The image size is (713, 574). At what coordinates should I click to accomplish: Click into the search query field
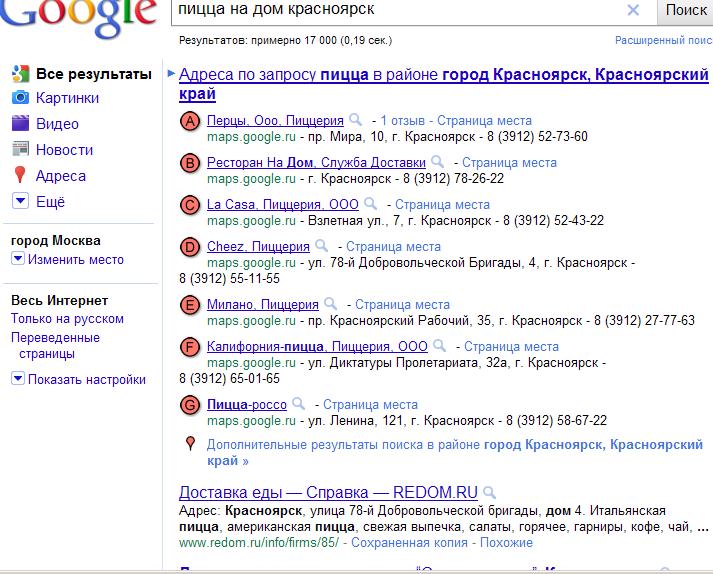click(x=400, y=10)
